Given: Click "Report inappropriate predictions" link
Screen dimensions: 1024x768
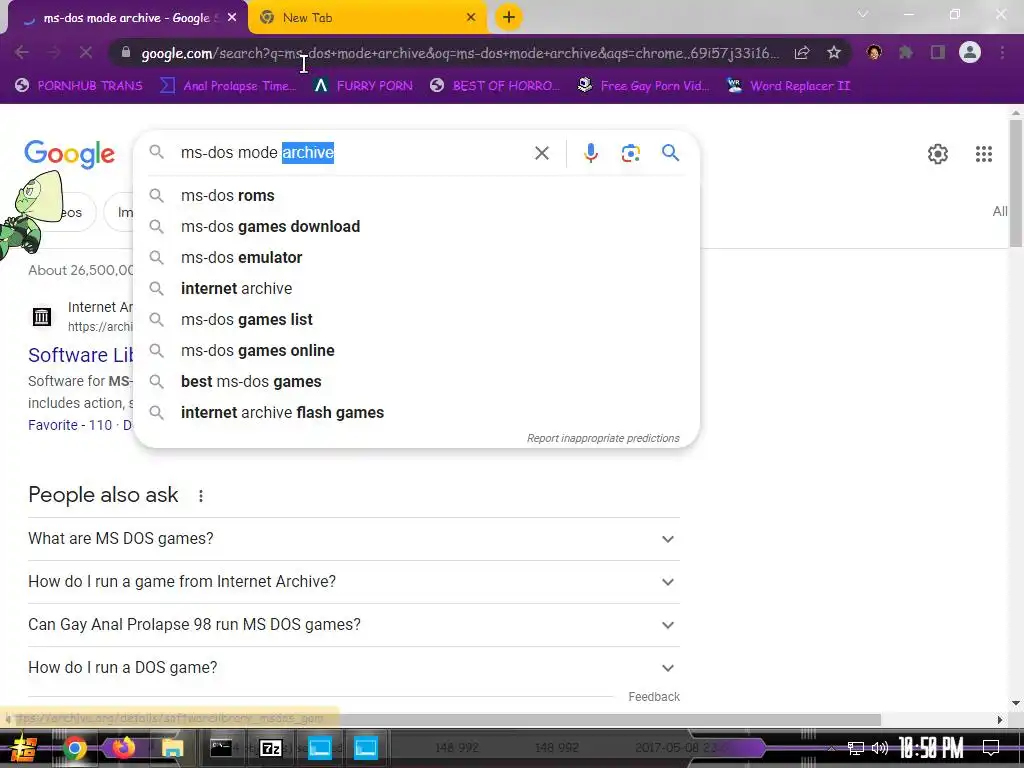Looking at the screenshot, I should coord(603,438).
